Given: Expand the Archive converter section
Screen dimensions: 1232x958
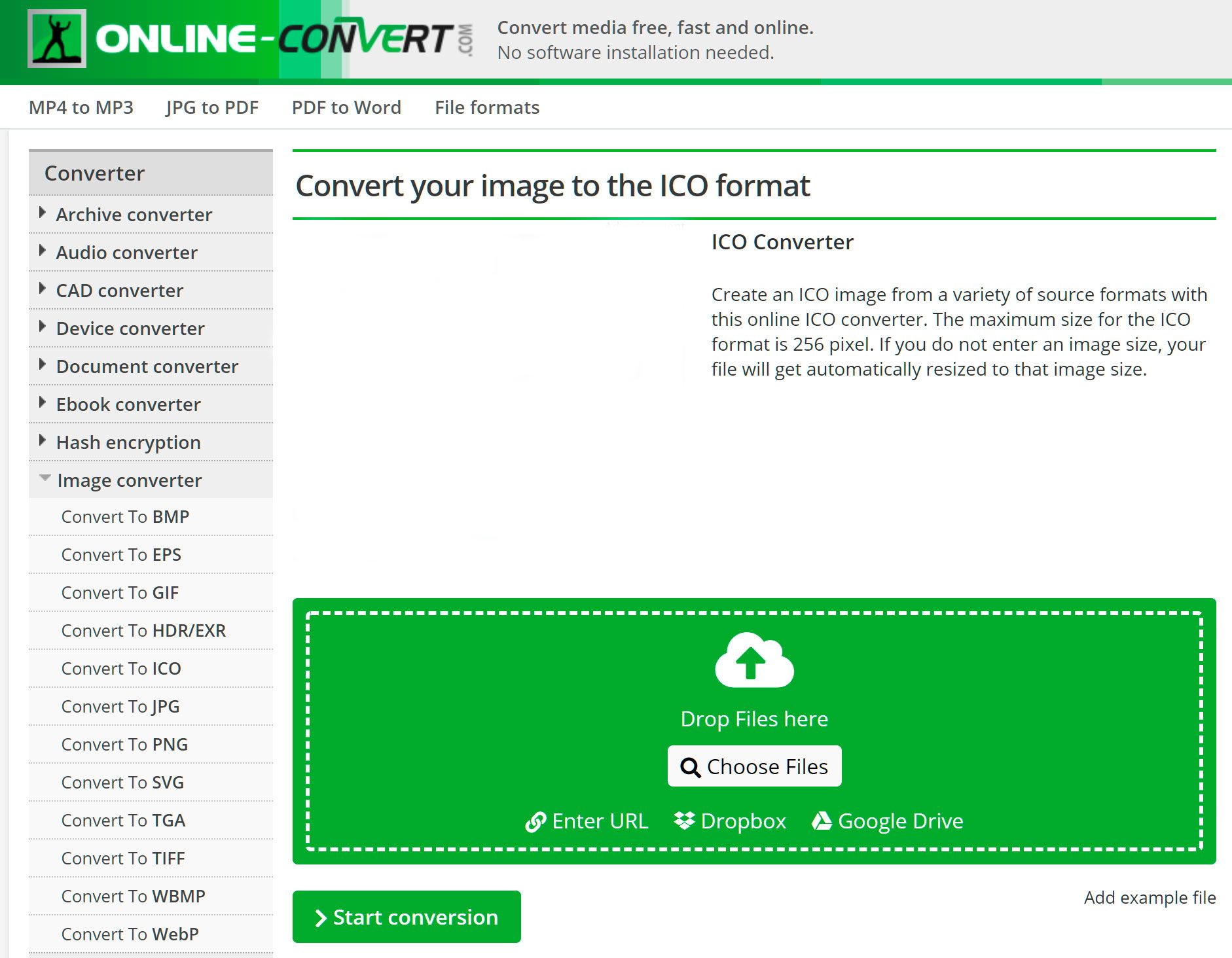Looking at the screenshot, I should pos(43,213).
